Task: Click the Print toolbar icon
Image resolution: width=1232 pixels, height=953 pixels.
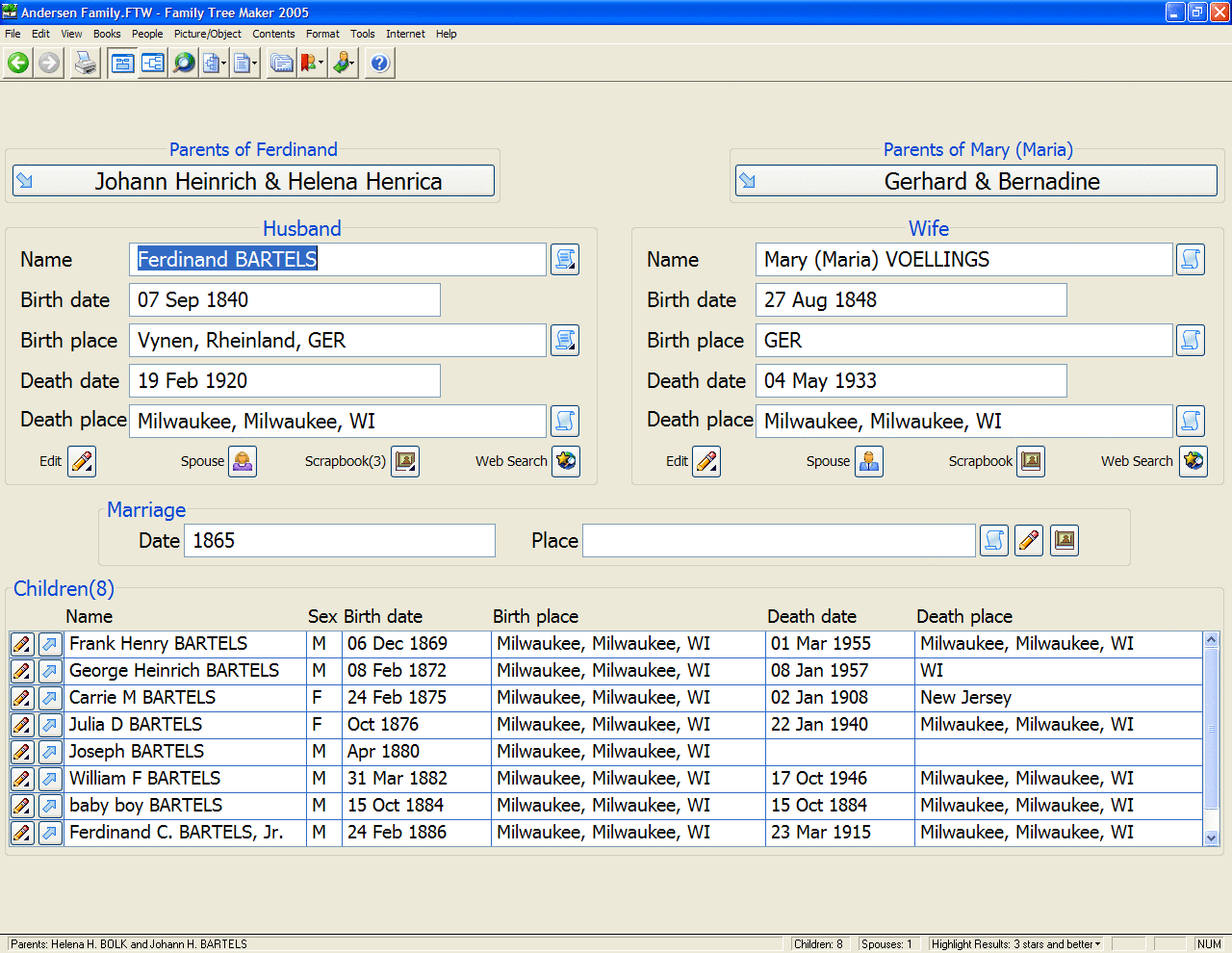Action: tap(86, 64)
